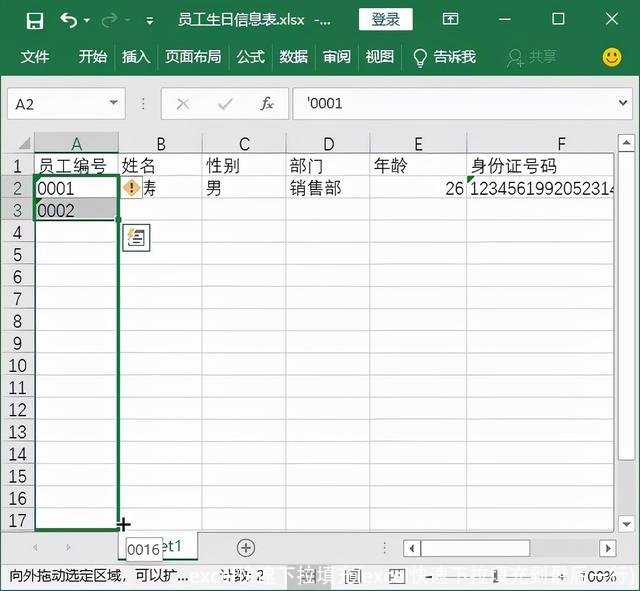This screenshot has width=640, height=591.
Task: Click cell with value 0001
Action: pos(76,188)
